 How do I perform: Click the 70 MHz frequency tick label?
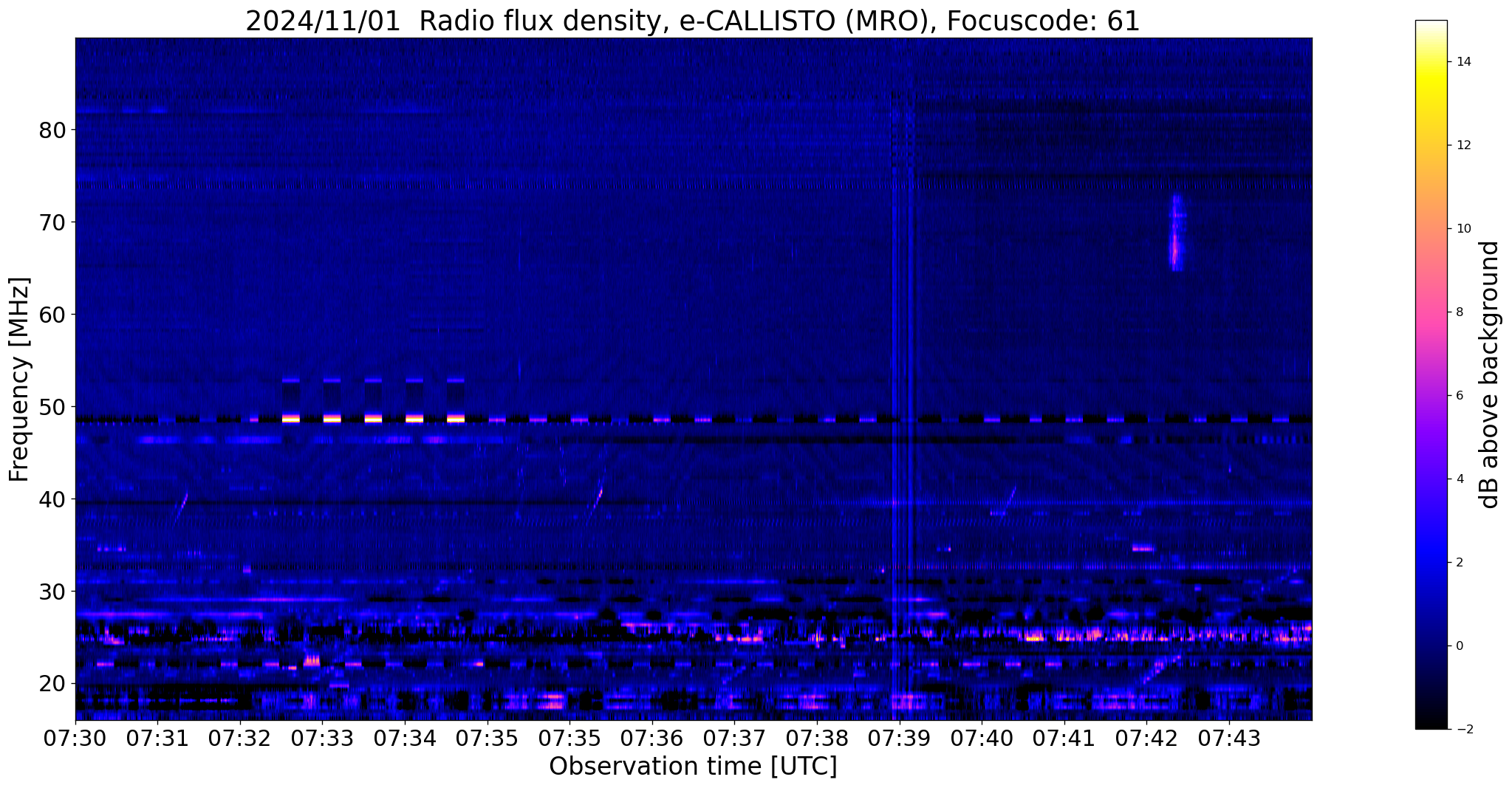coord(52,222)
